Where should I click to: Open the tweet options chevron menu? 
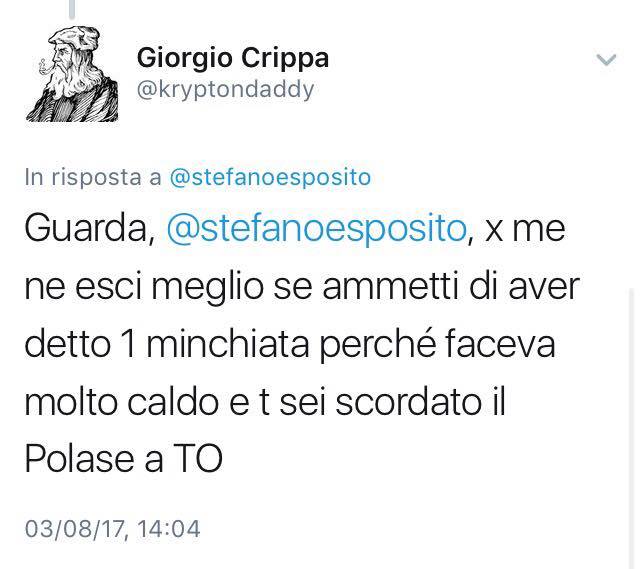point(606,60)
